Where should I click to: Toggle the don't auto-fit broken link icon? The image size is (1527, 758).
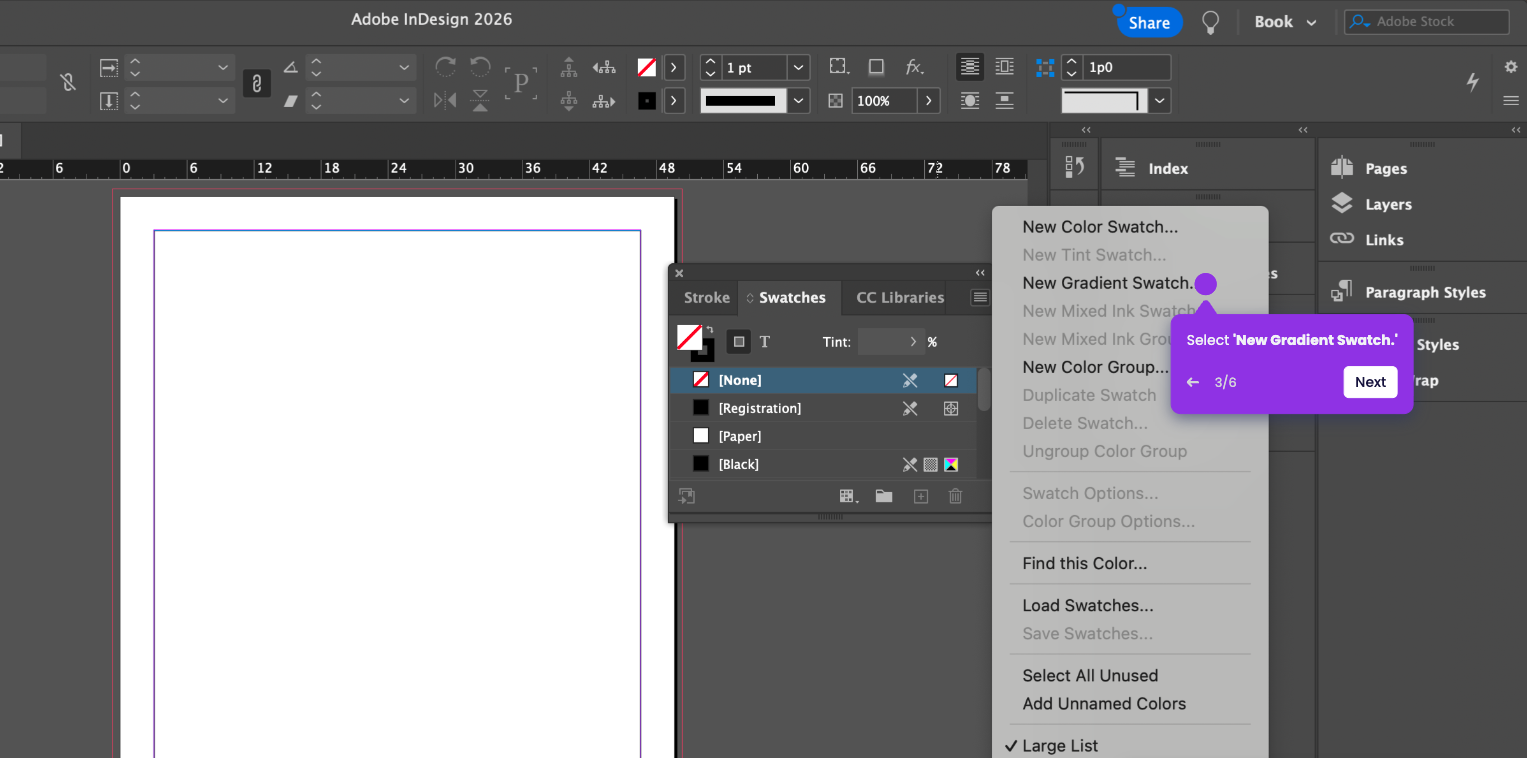tap(68, 82)
